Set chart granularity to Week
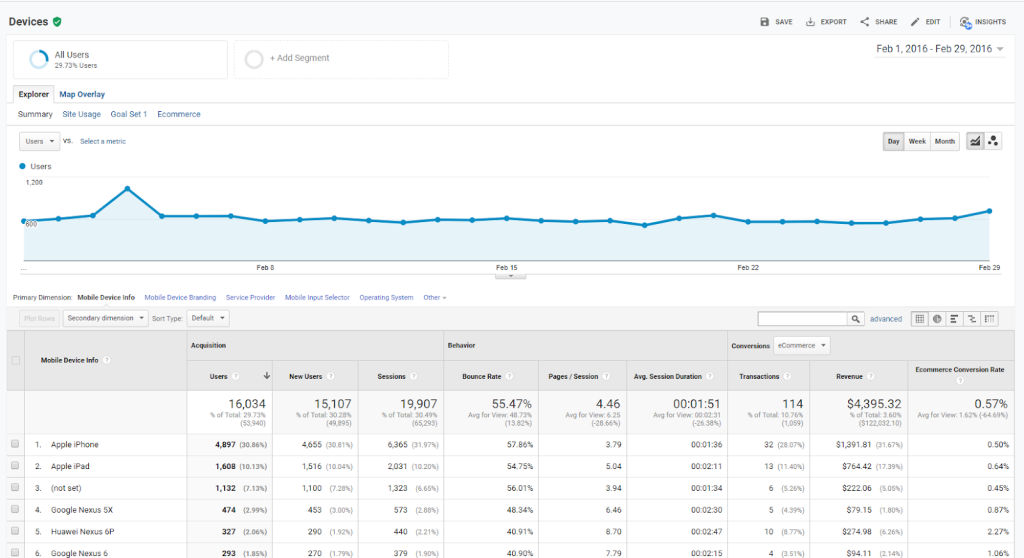Image resolution: width=1024 pixels, height=558 pixels. [917, 142]
